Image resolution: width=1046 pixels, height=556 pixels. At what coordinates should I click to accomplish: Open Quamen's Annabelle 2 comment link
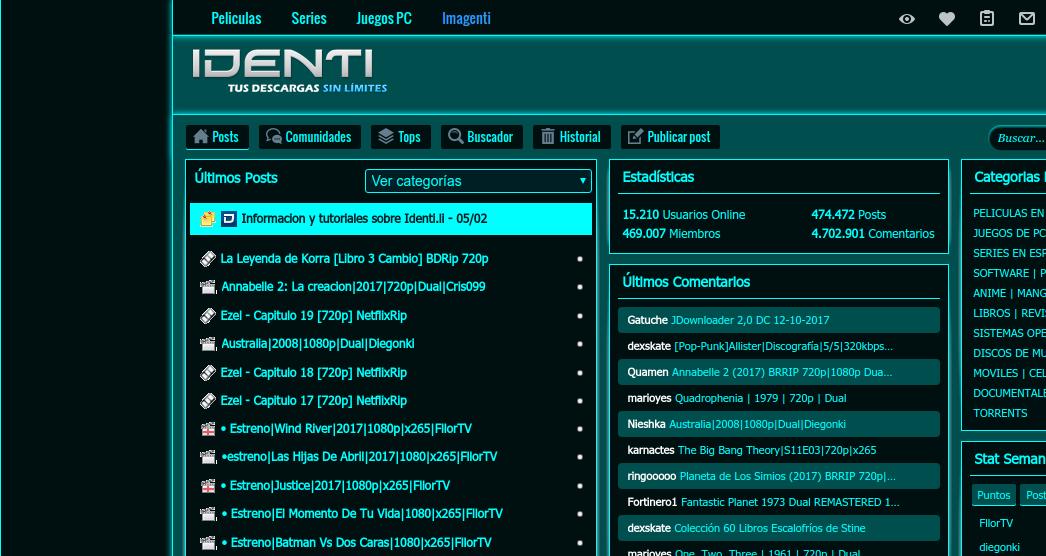782,372
